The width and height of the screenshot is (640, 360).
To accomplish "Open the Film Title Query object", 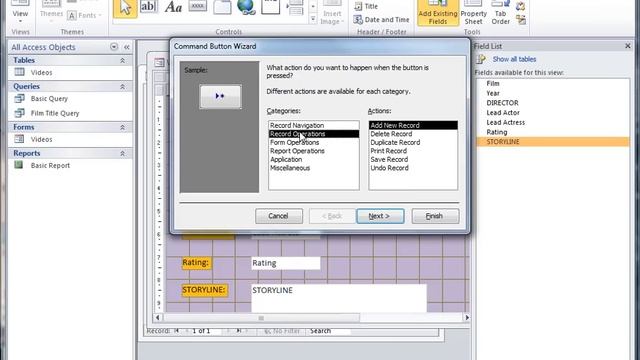I will (55, 113).
